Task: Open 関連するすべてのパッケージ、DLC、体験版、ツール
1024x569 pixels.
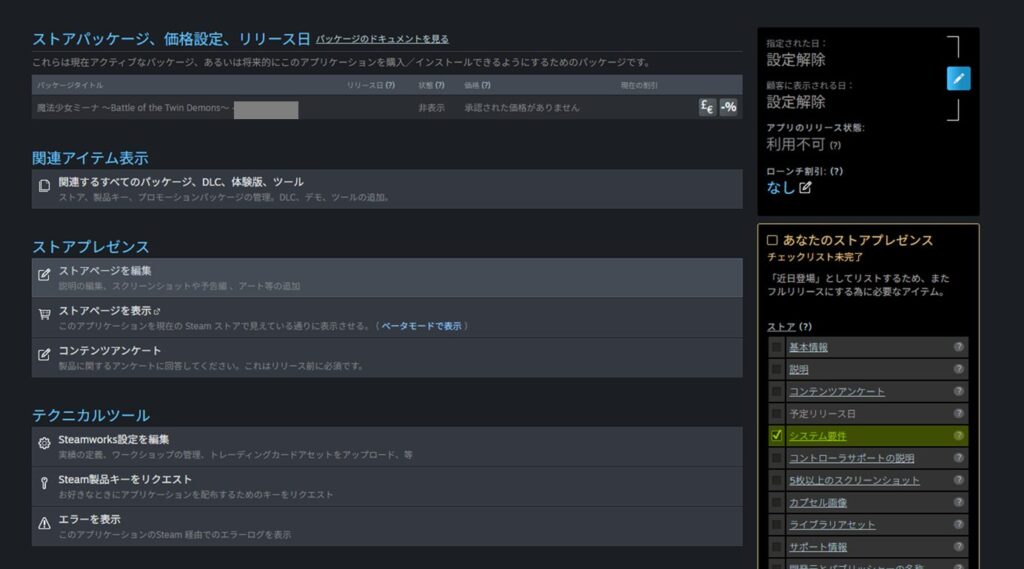Action: (x=181, y=182)
